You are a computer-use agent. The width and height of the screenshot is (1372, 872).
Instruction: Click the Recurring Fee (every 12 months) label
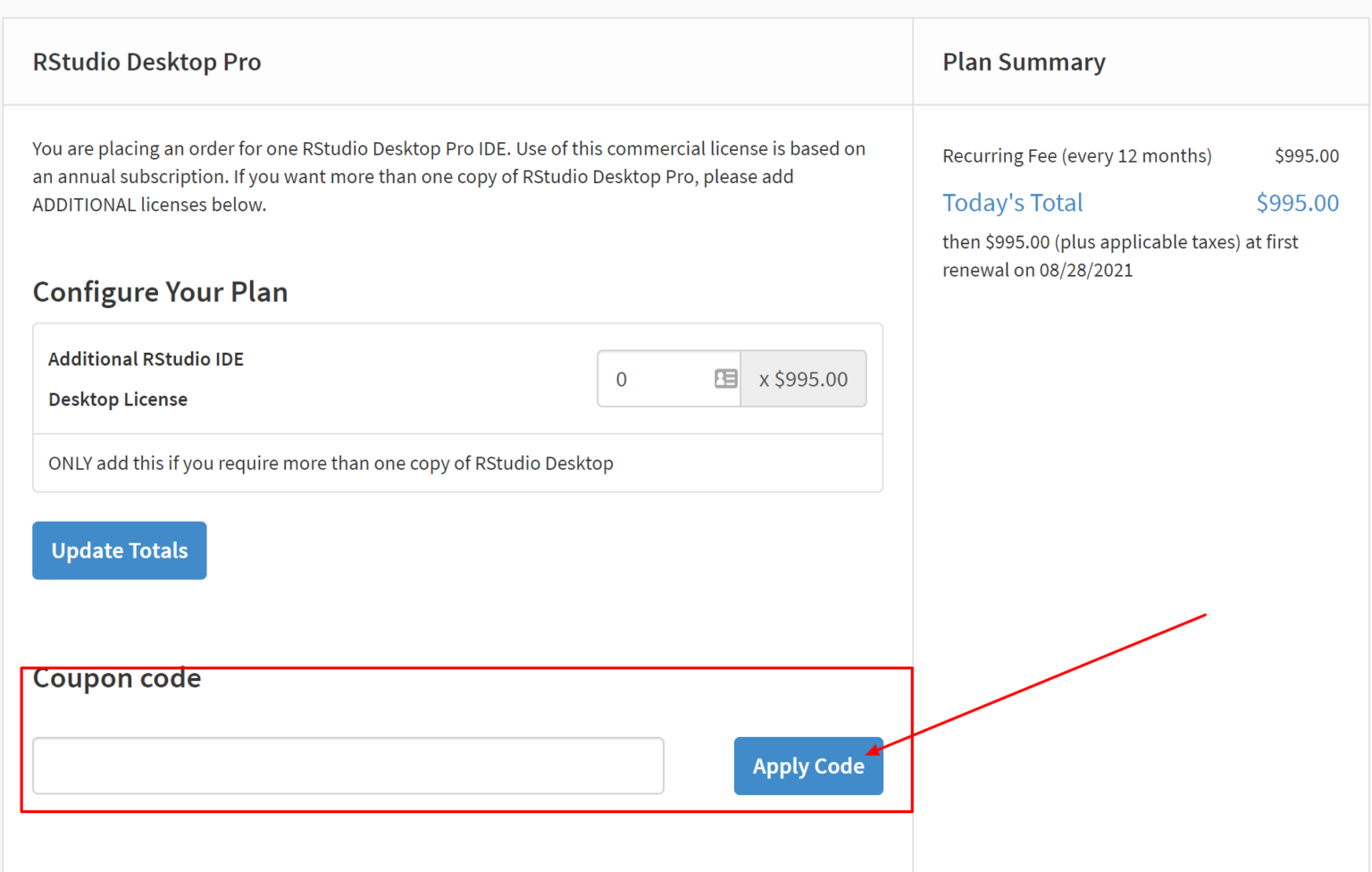[1077, 155]
